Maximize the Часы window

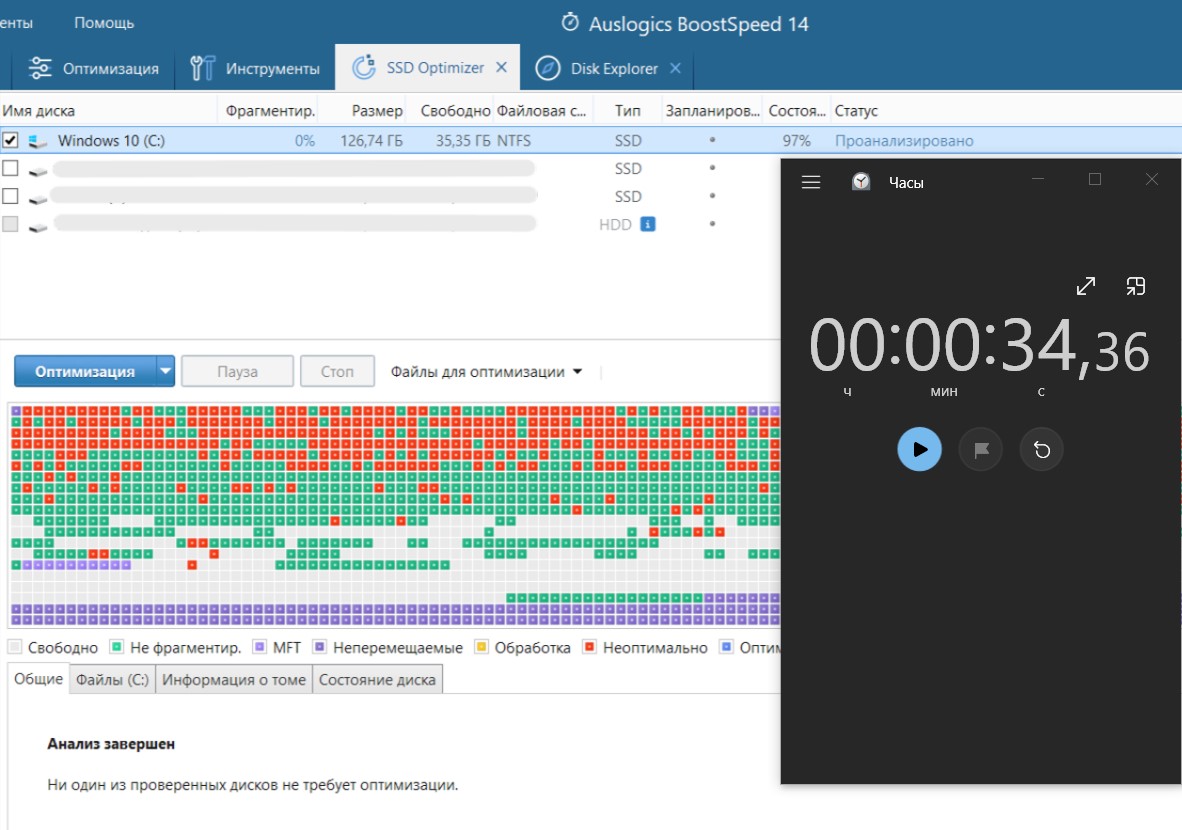tap(1095, 179)
